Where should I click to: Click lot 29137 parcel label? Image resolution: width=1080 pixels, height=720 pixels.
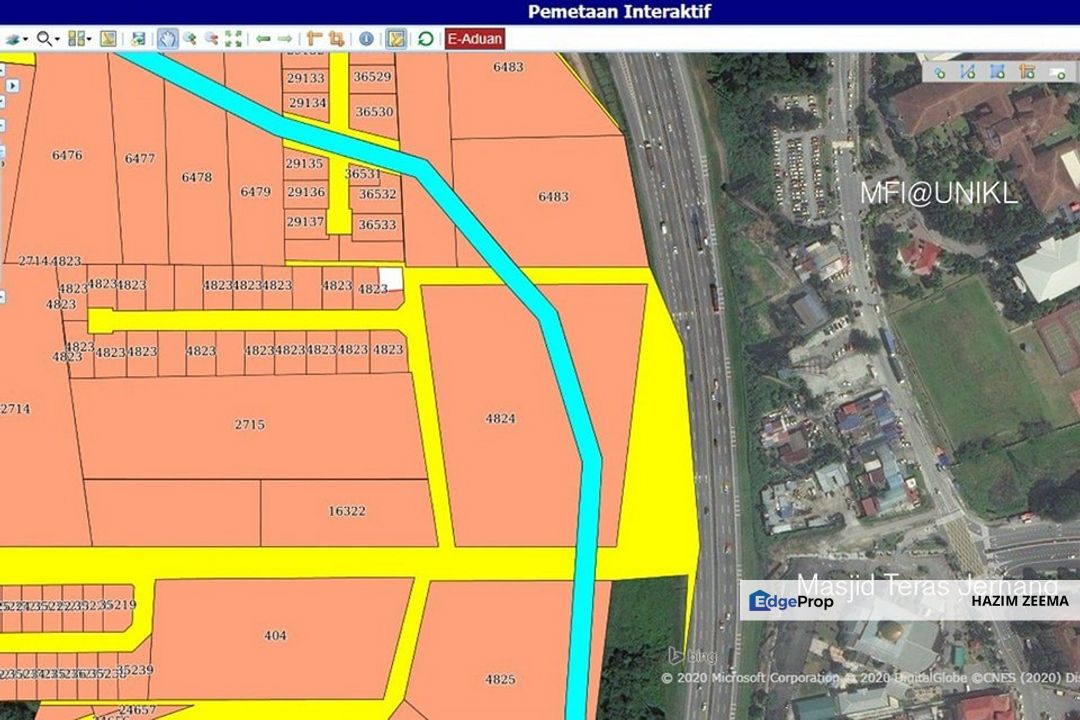(x=305, y=221)
